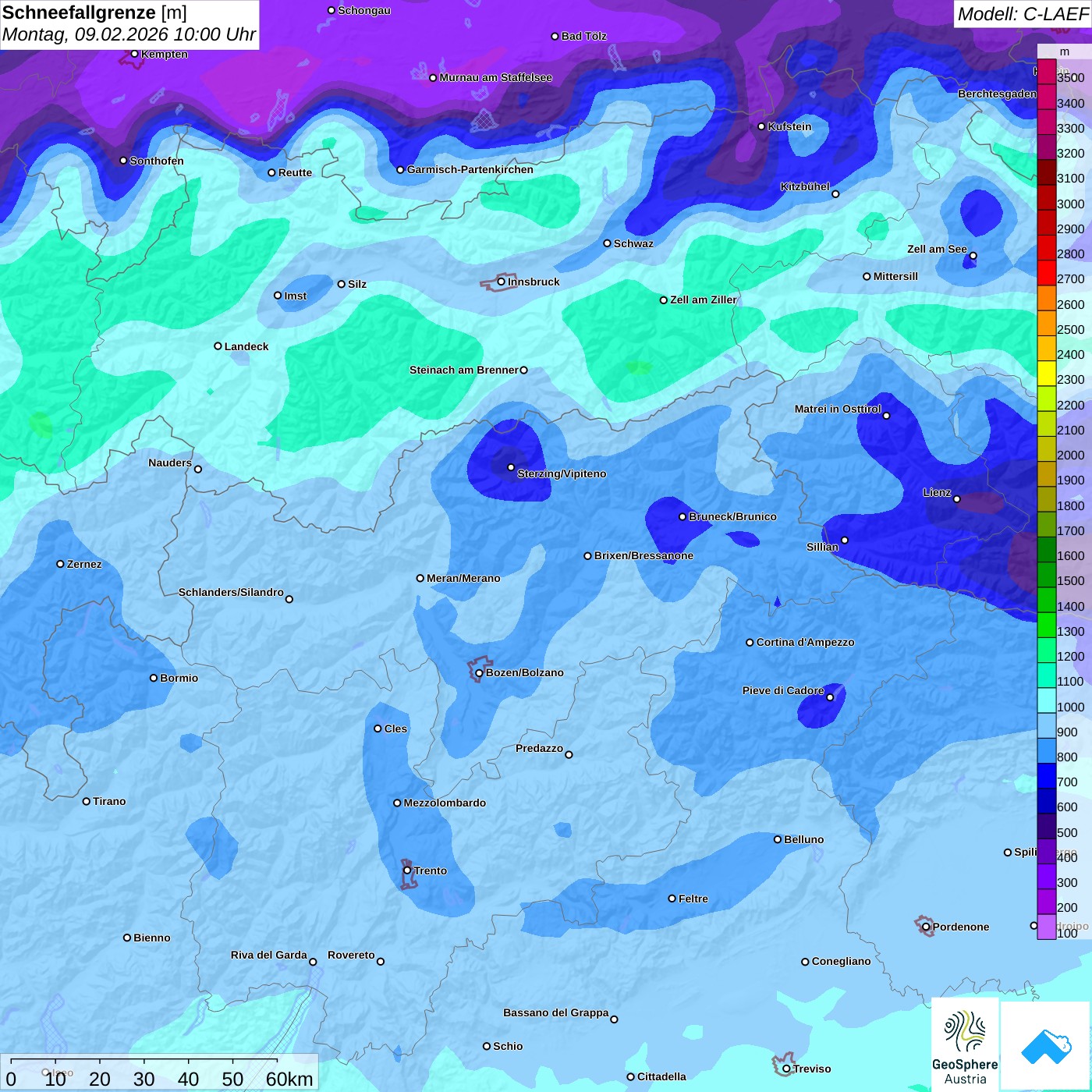
Task: Click the Nauders location dot
Action: point(197,470)
